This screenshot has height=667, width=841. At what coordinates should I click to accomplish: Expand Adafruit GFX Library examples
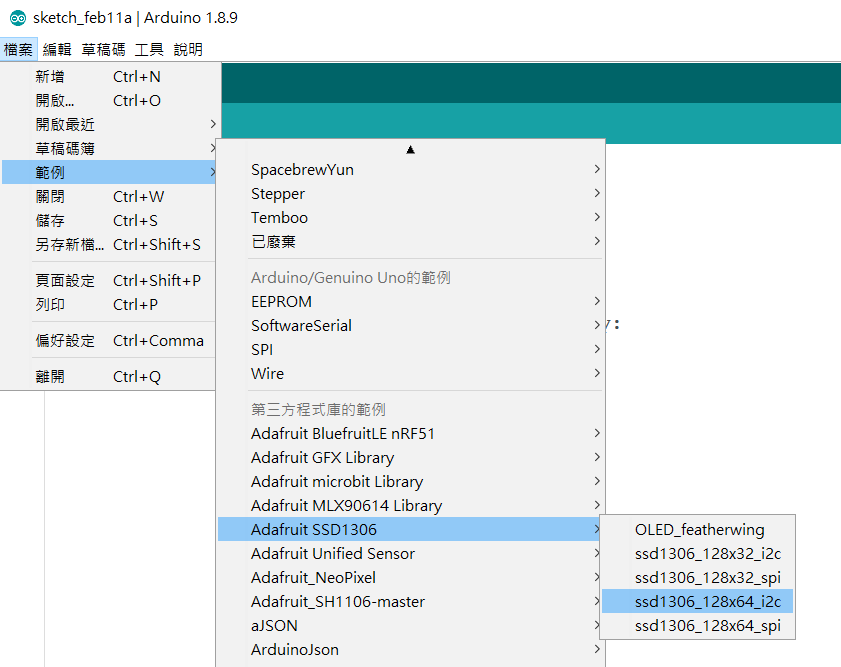tap(411, 457)
